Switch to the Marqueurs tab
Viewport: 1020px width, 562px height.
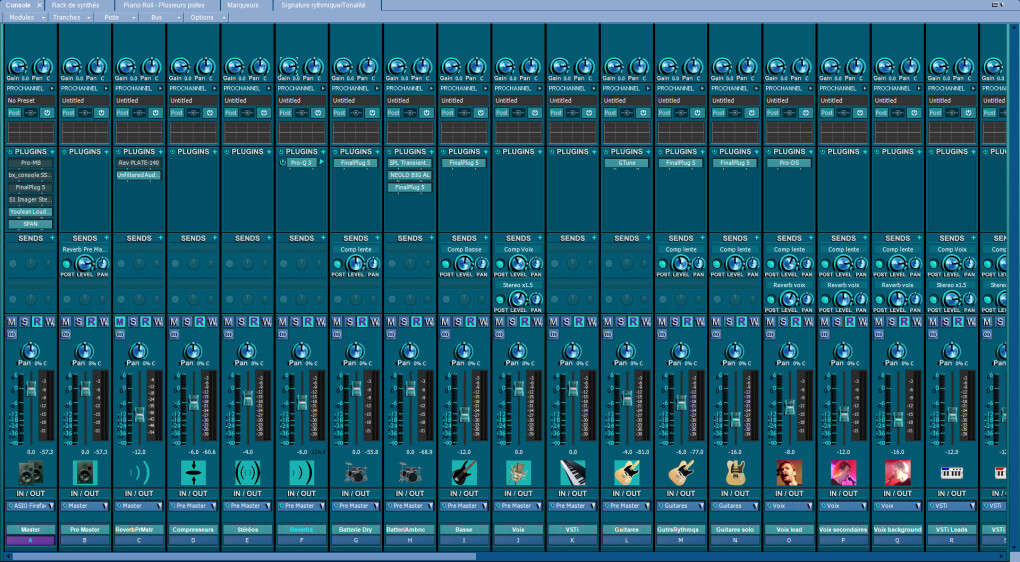243,5
